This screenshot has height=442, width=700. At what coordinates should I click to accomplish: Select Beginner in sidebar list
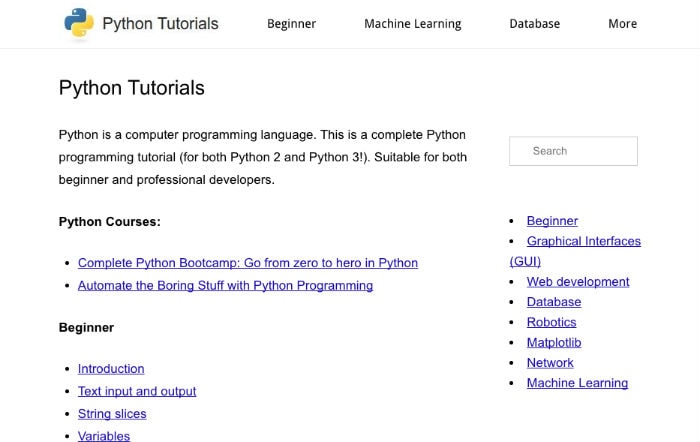pos(552,221)
